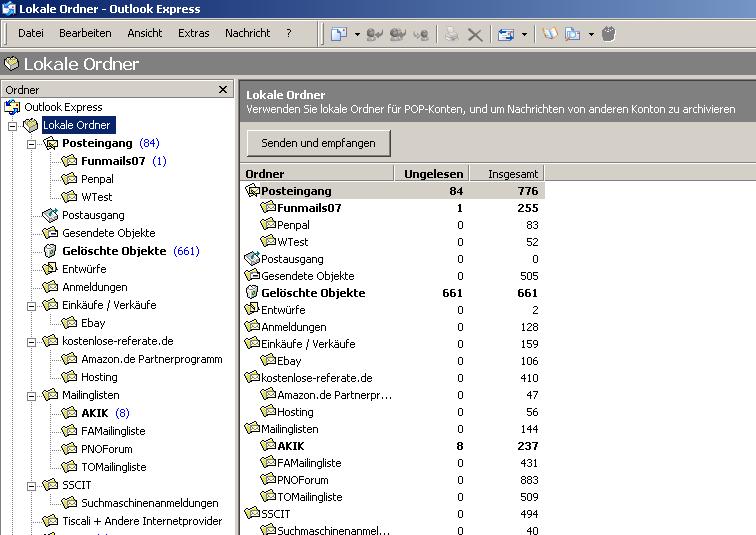Collapse the Mailinglisten tree node
The height and width of the screenshot is (535, 756).
[x=31, y=396]
